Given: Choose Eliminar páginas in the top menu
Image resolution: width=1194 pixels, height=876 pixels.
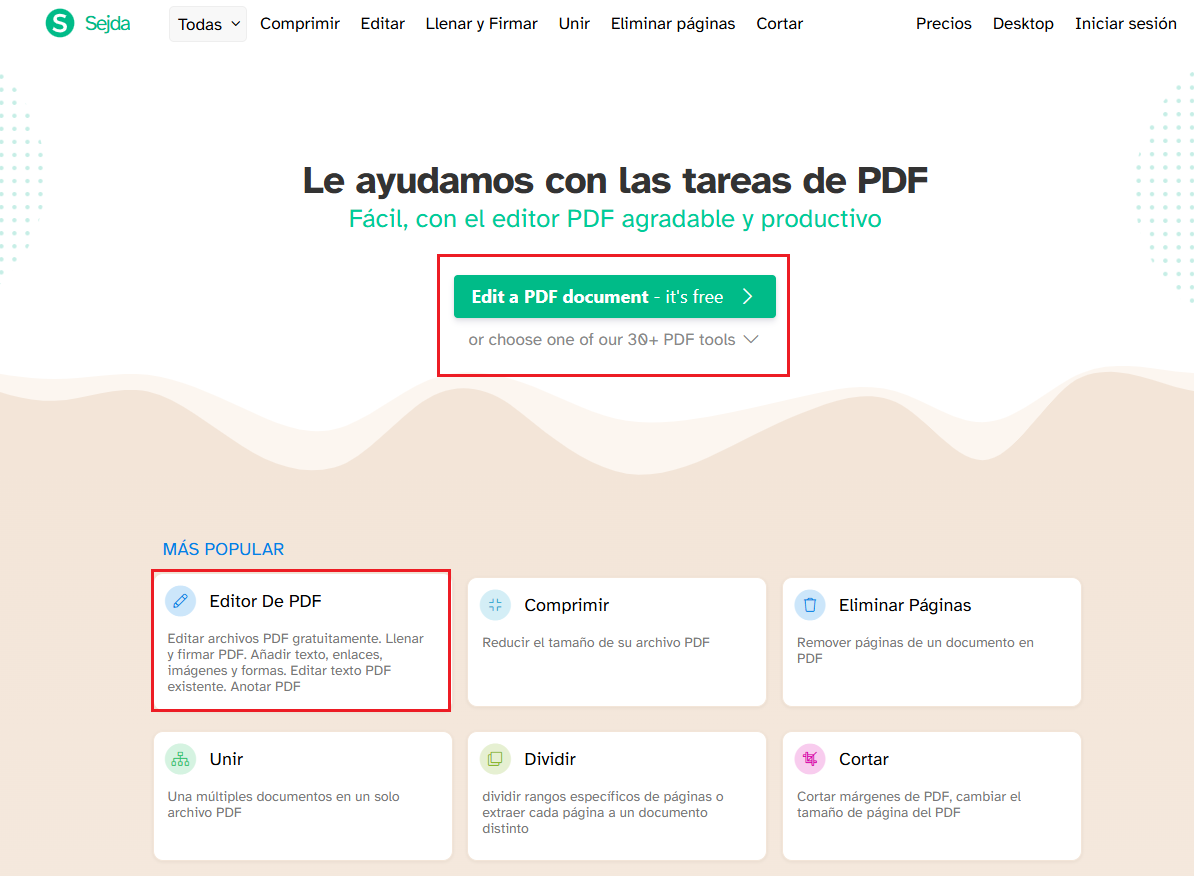Looking at the screenshot, I should click(673, 23).
